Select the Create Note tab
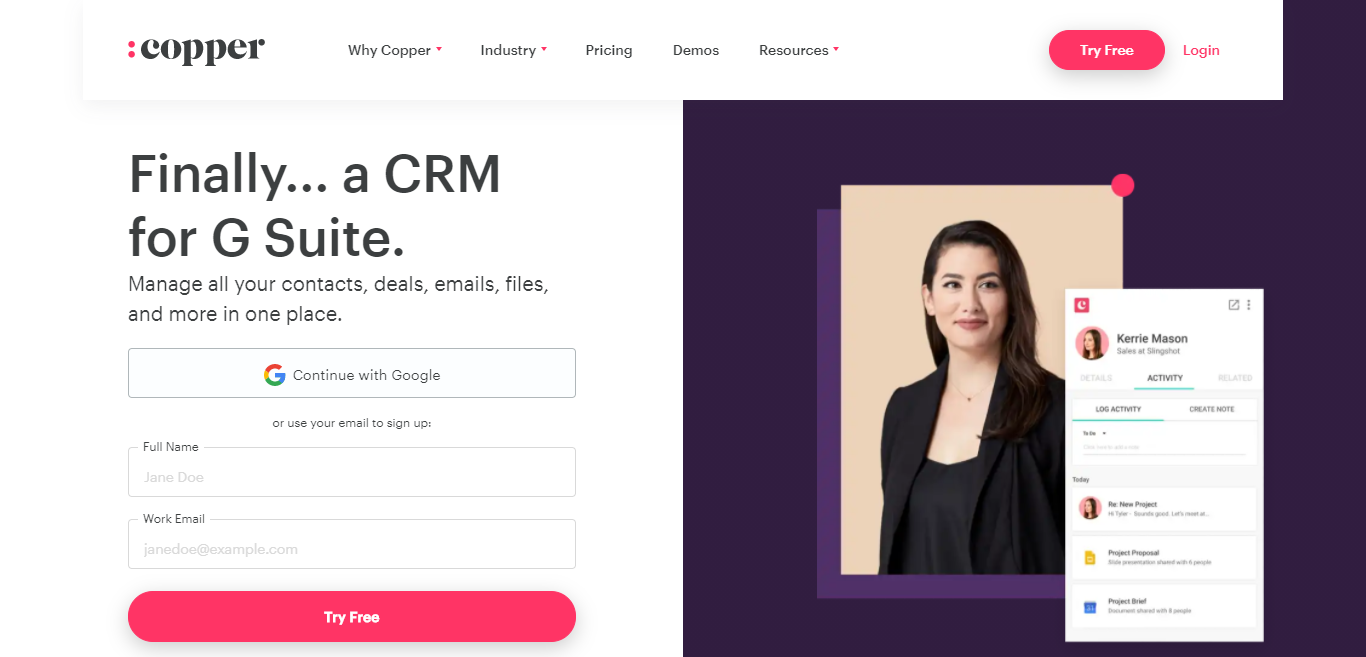Viewport: 1366px width, 657px height. (x=1211, y=409)
